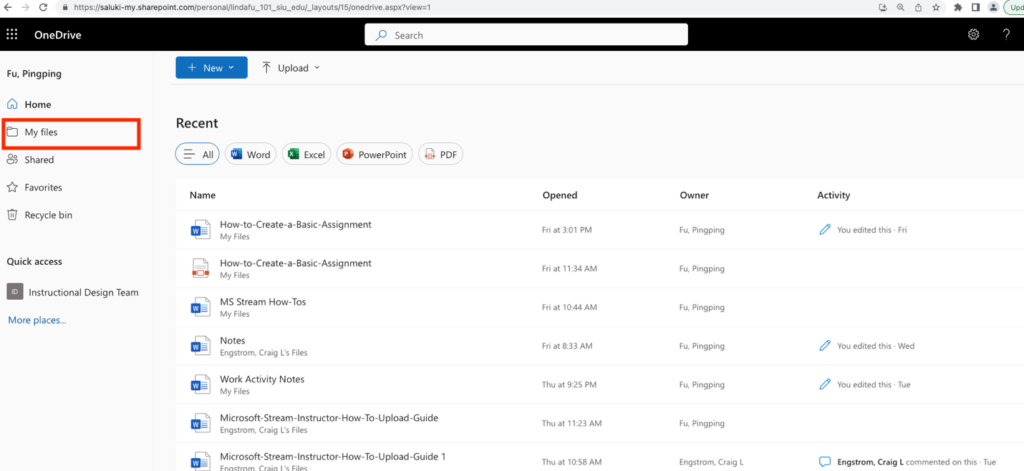The height and width of the screenshot is (471, 1024).
Task: Click the 'Fri at 8:33 AM' opened time
Action: (567, 346)
